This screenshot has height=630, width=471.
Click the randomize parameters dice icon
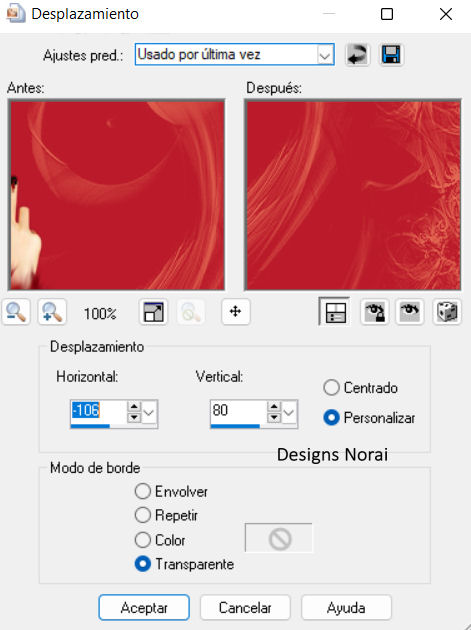446,312
